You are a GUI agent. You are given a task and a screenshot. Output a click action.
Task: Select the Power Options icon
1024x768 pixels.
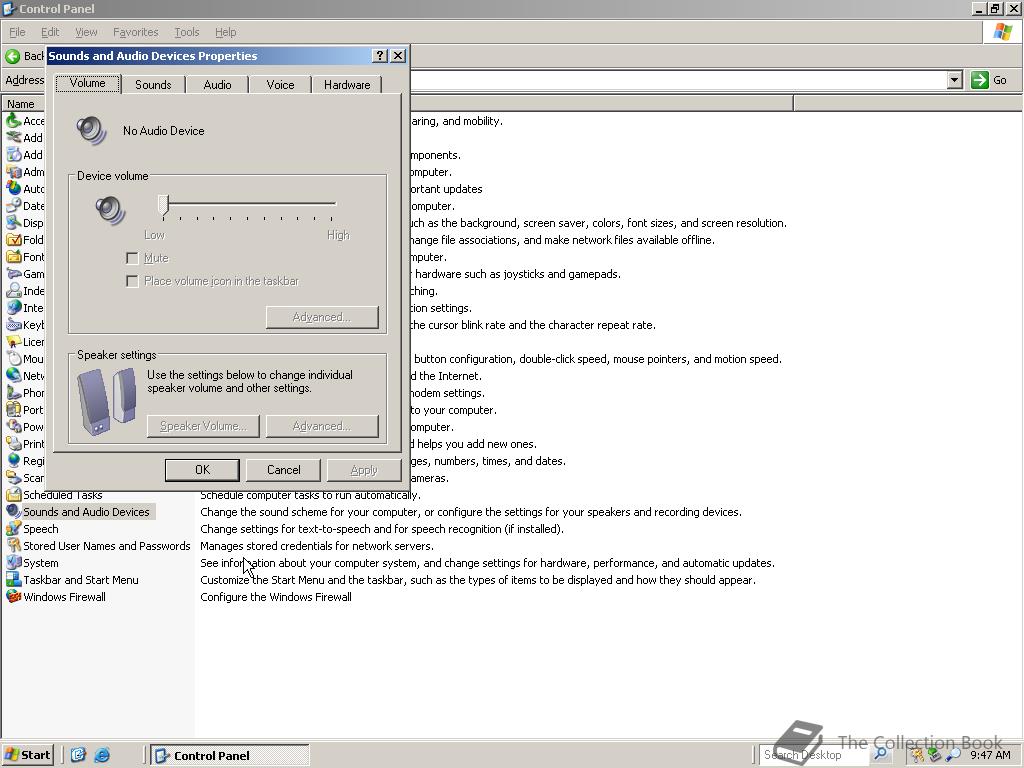click(x=14, y=426)
